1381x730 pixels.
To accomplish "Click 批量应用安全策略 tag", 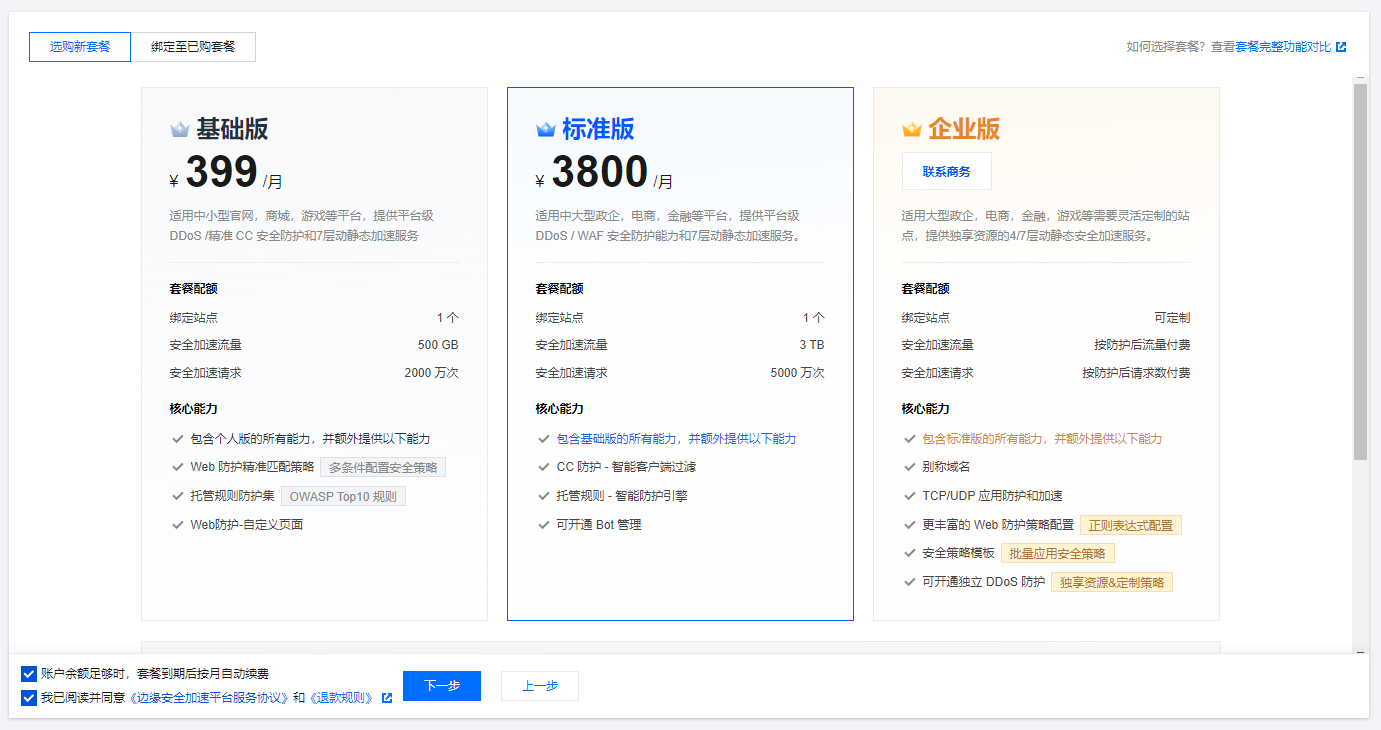I will click(1057, 553).
